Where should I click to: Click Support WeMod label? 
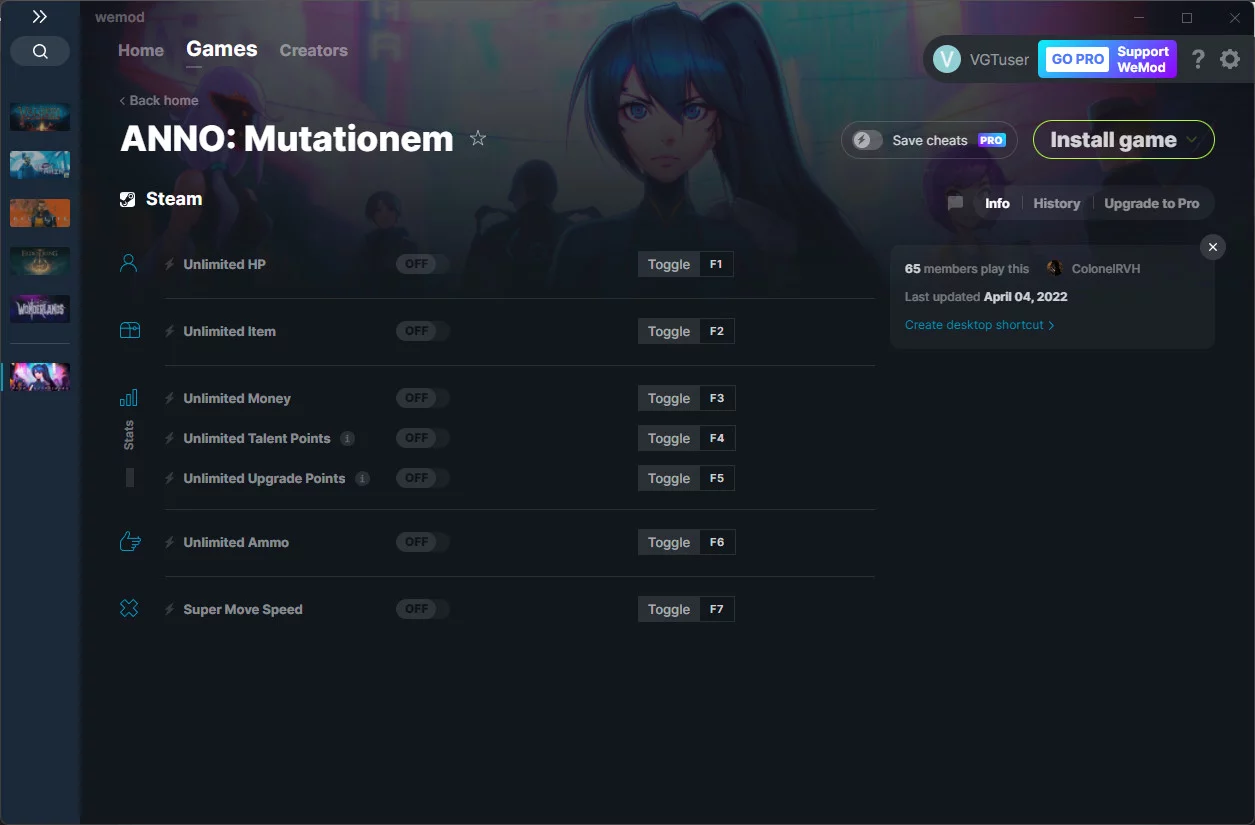(1142, 59)
